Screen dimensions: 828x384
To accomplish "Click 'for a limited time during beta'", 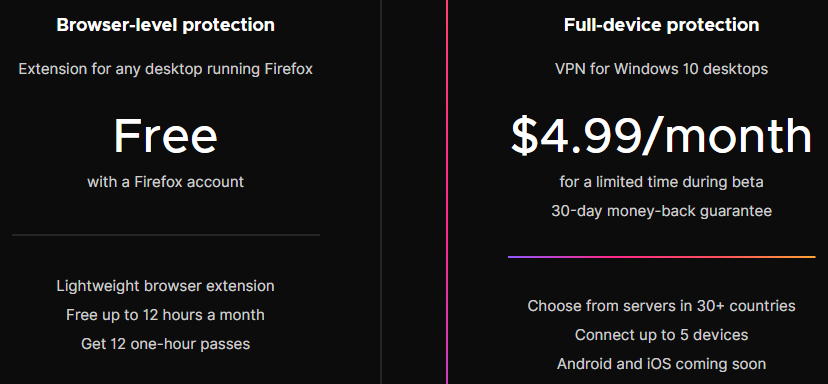I will (x=662, y=182).
